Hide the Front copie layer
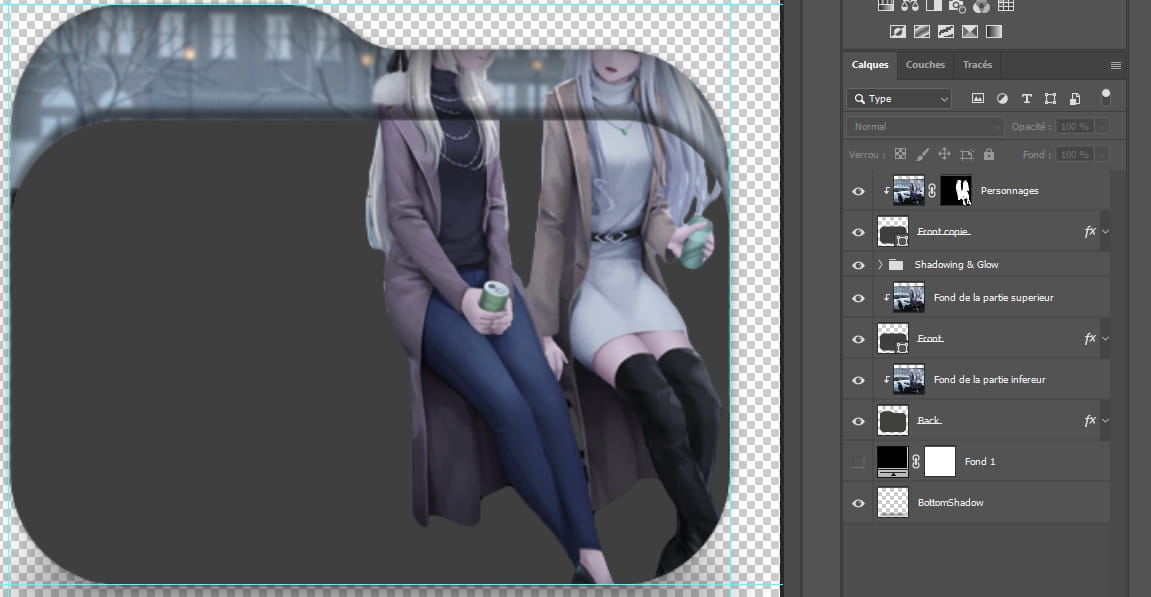This screenshot has width=1151, height=597. click(858, 233)
